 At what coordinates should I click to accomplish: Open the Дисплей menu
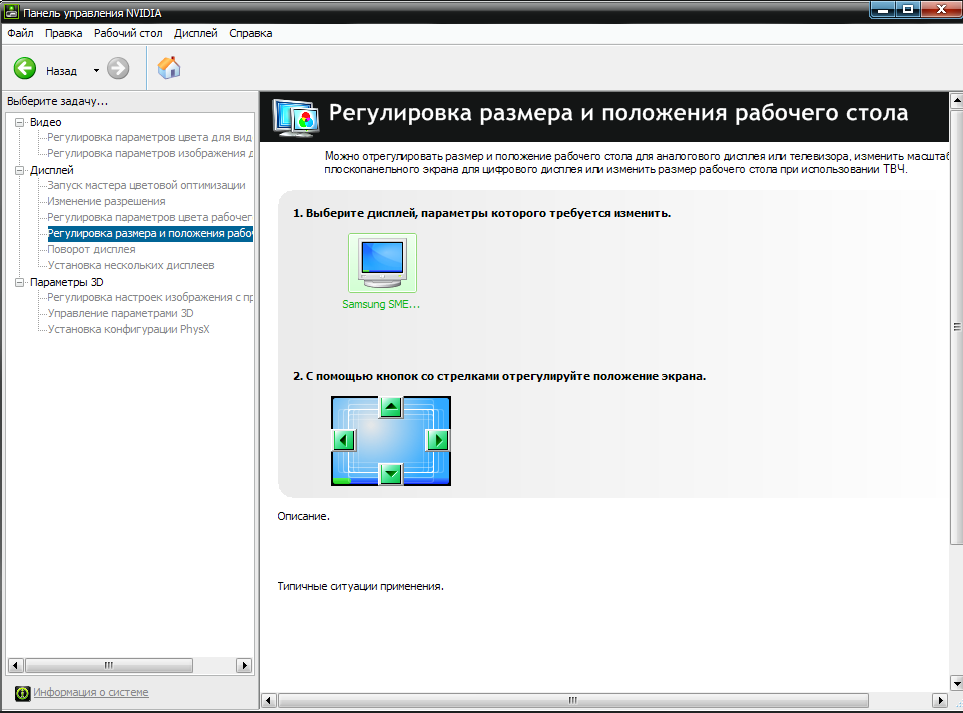(195, 33)
